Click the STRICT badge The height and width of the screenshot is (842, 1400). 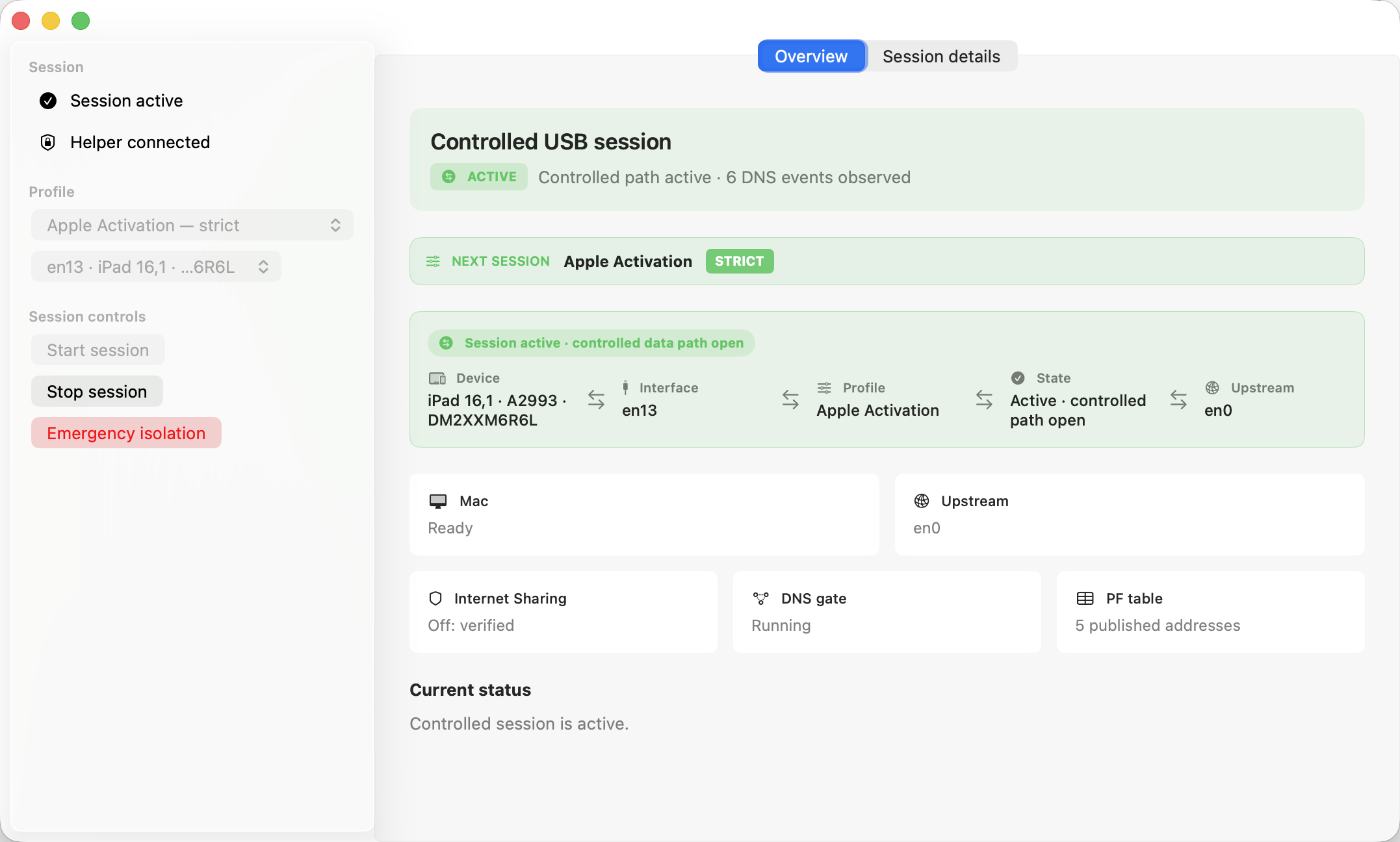pos(740,261)
